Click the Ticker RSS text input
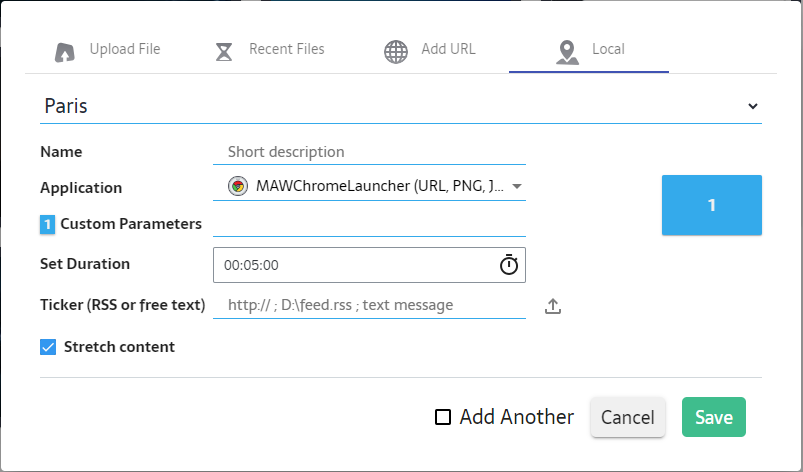The height and width of the screenshot is (472, 803). pyautogui.click(x=368, y=305)
